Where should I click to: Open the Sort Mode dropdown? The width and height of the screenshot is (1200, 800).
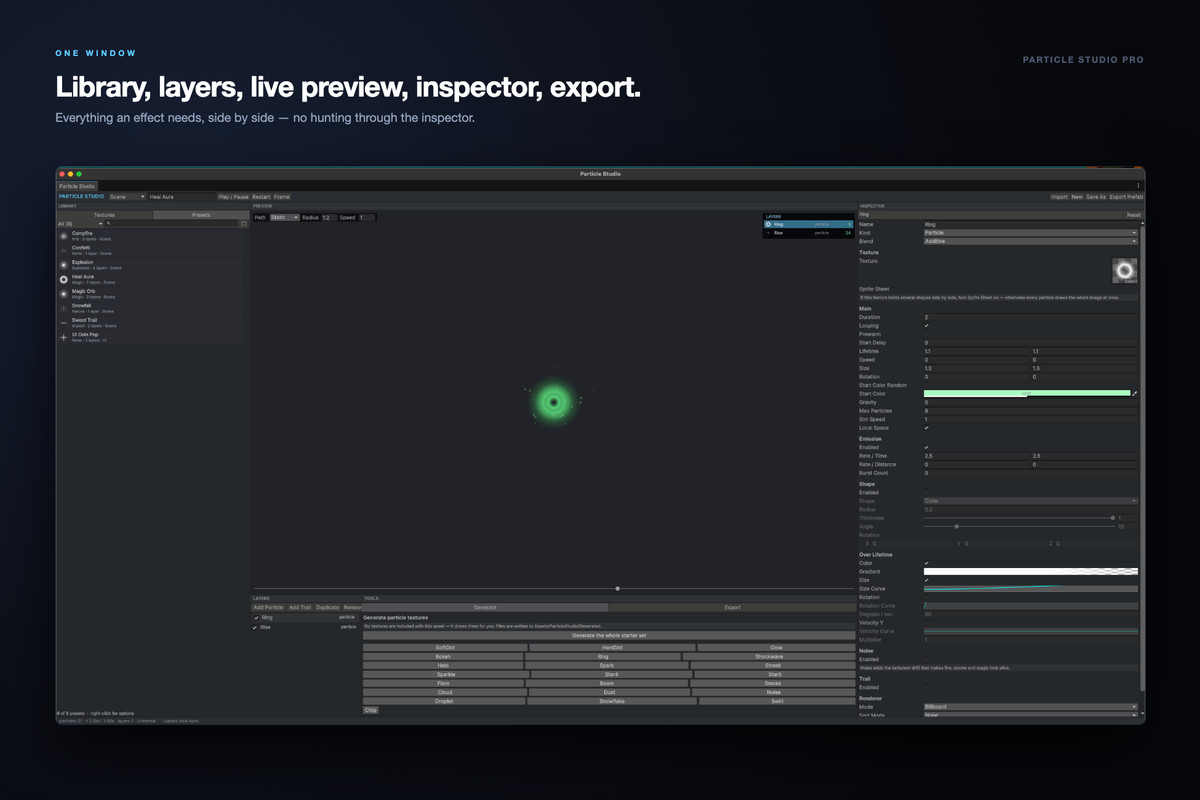tap(1031, 715)
